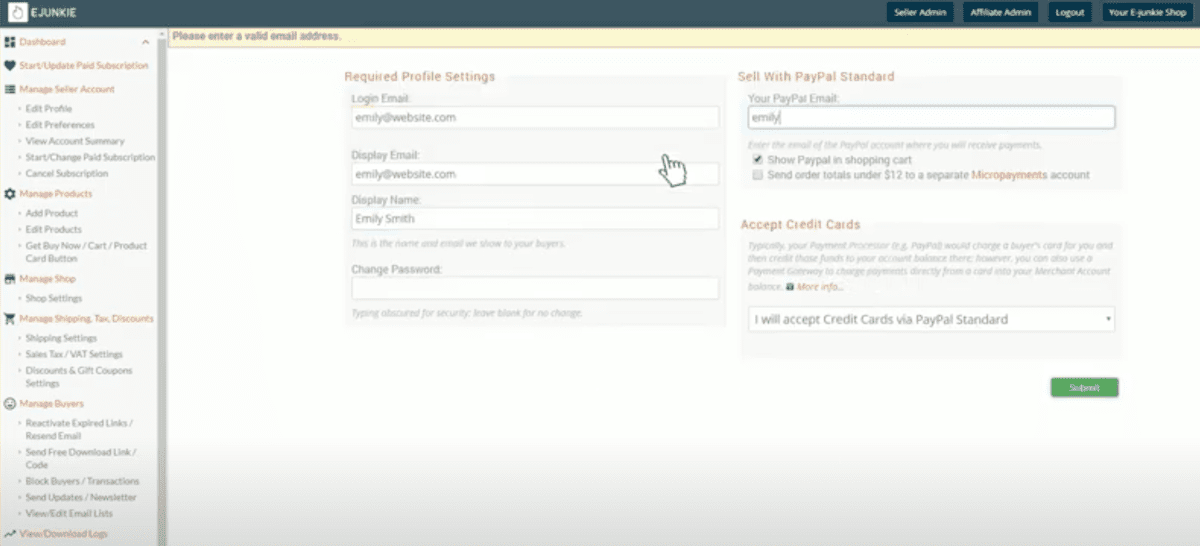Collapse the sidebar using the Dashboard chevron
The width and height of the screenshot is (1200, 546).
pyautogui.click(x=146, y=42)
